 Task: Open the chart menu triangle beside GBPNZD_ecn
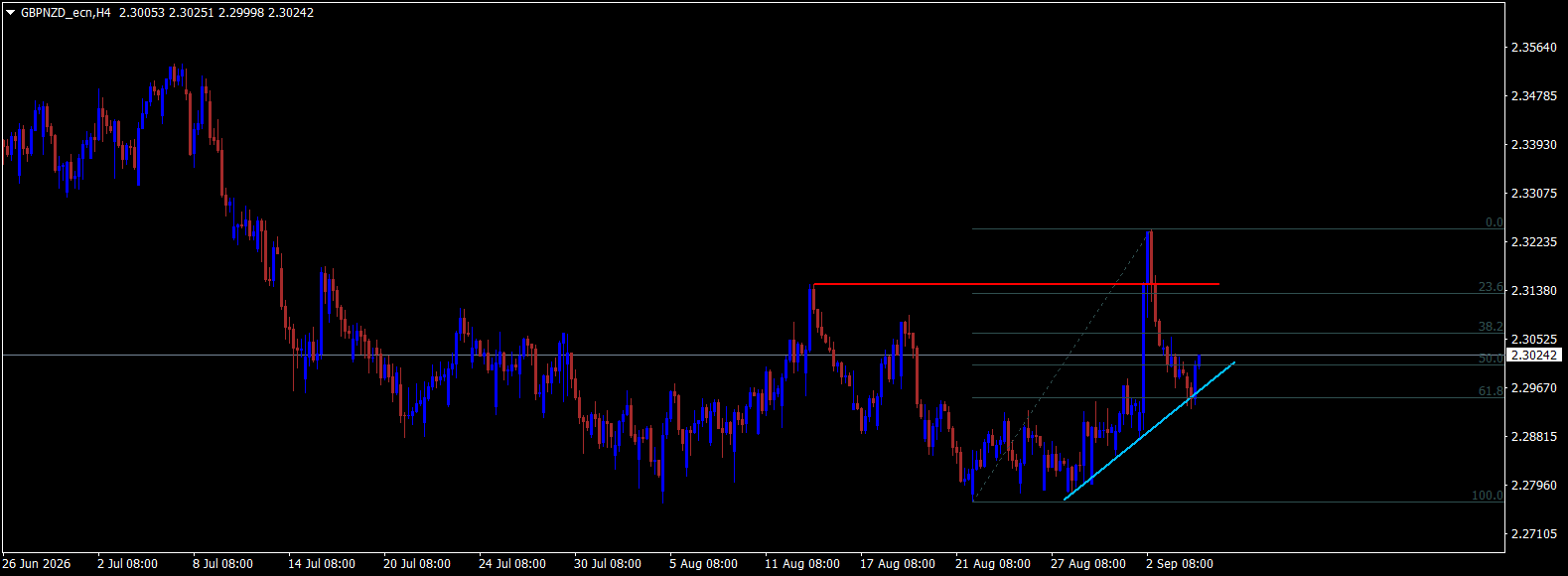pos(11,13)
